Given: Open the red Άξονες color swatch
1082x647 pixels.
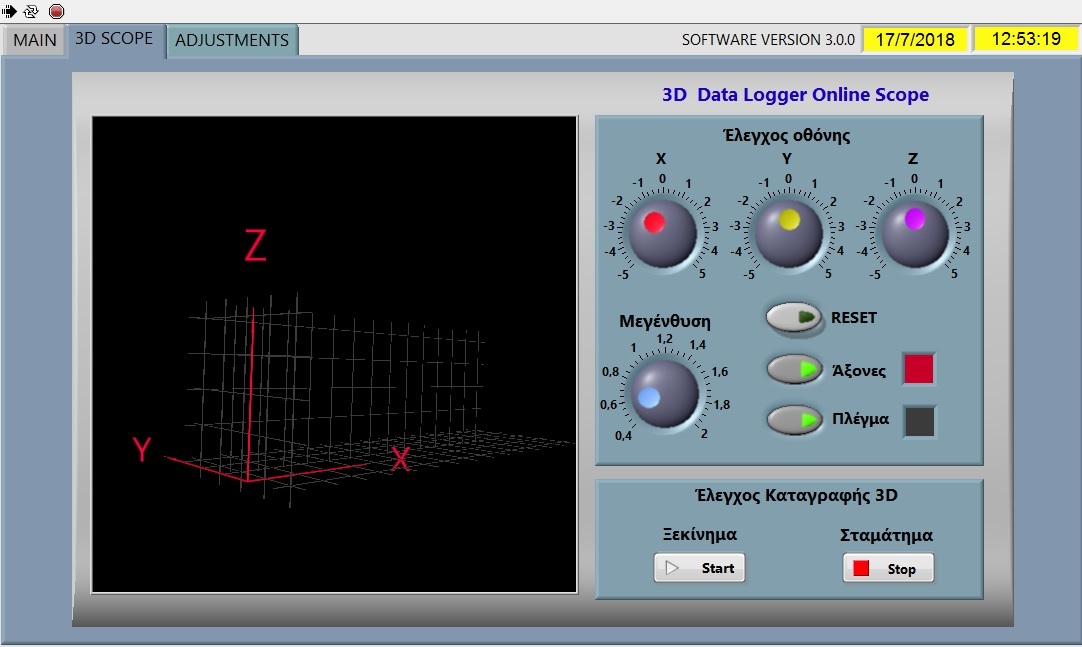Looking at the screenshot, I should tap(919, 368).
